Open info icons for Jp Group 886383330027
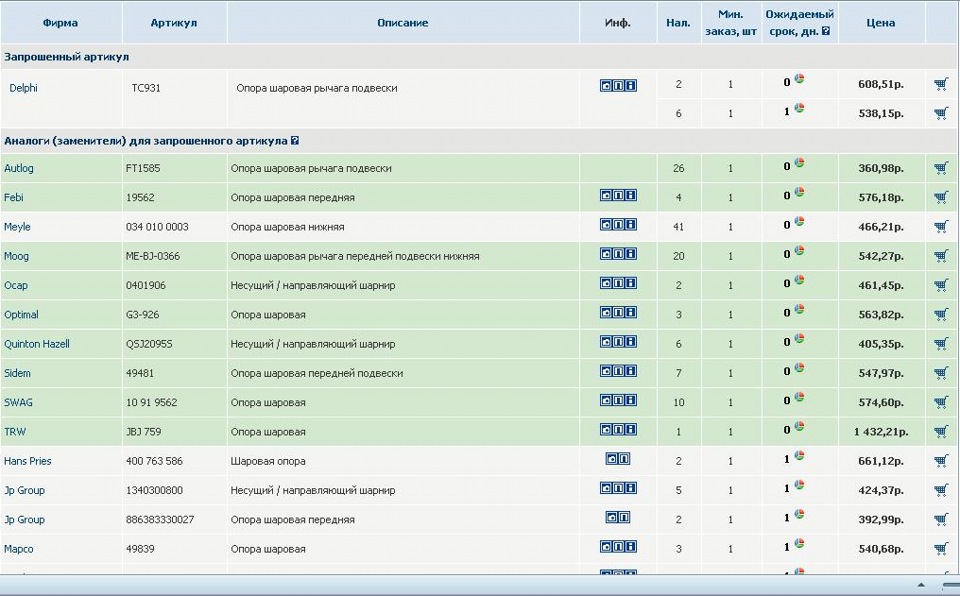 click(618, 518)
